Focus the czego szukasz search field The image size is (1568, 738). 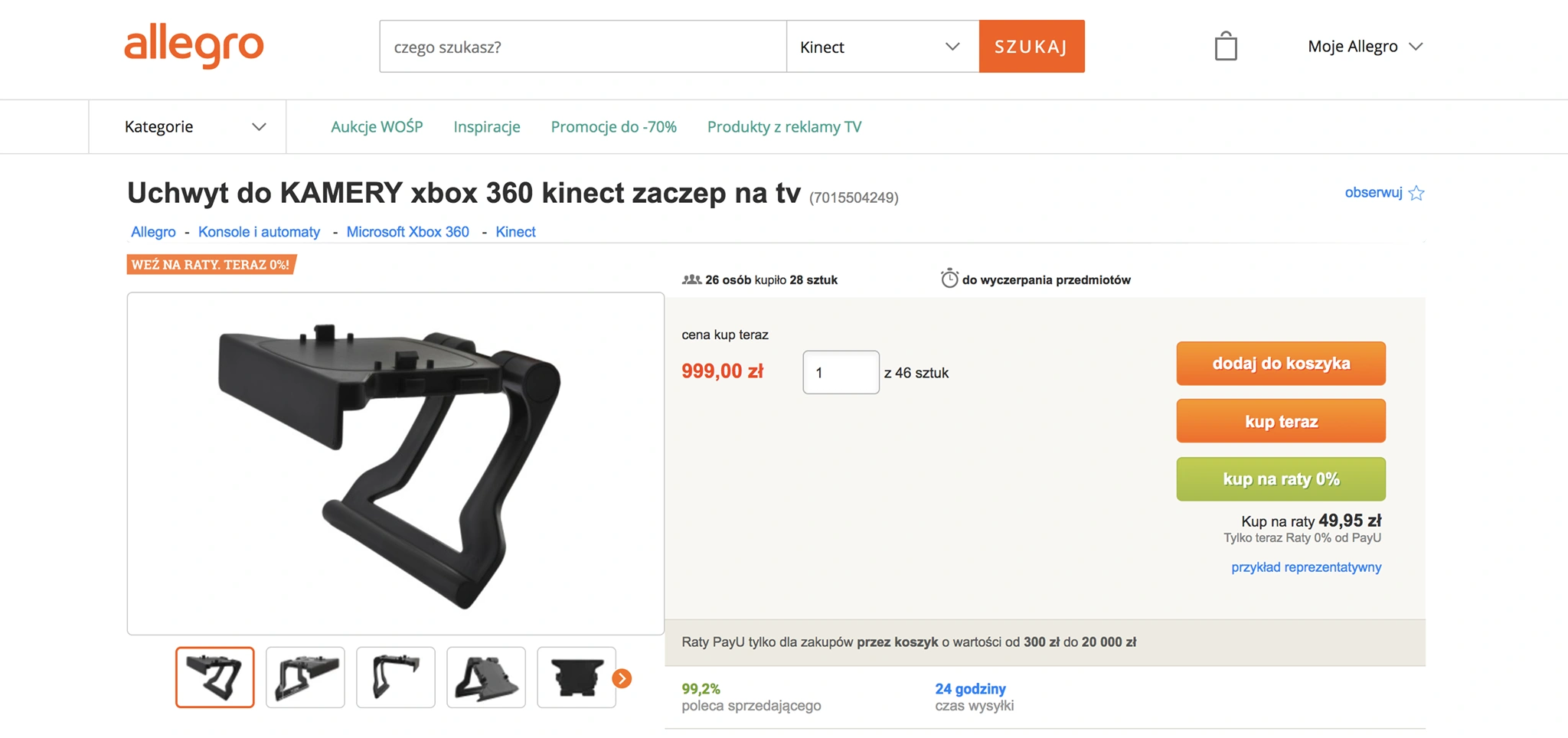point(583,47)
